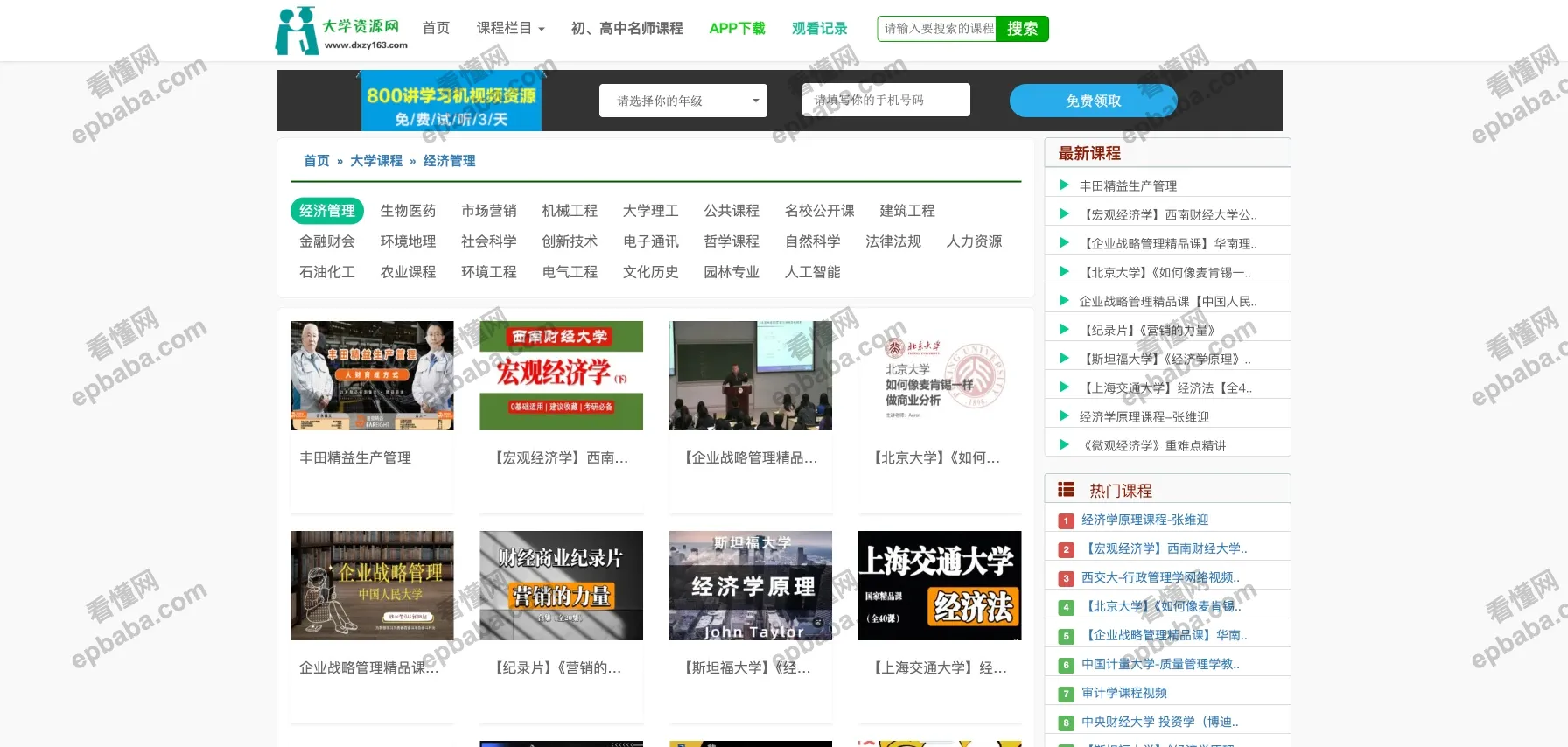1568x747 pixels.
Task: Click rank badge 2 in 热门课程
Action: 1066,549
